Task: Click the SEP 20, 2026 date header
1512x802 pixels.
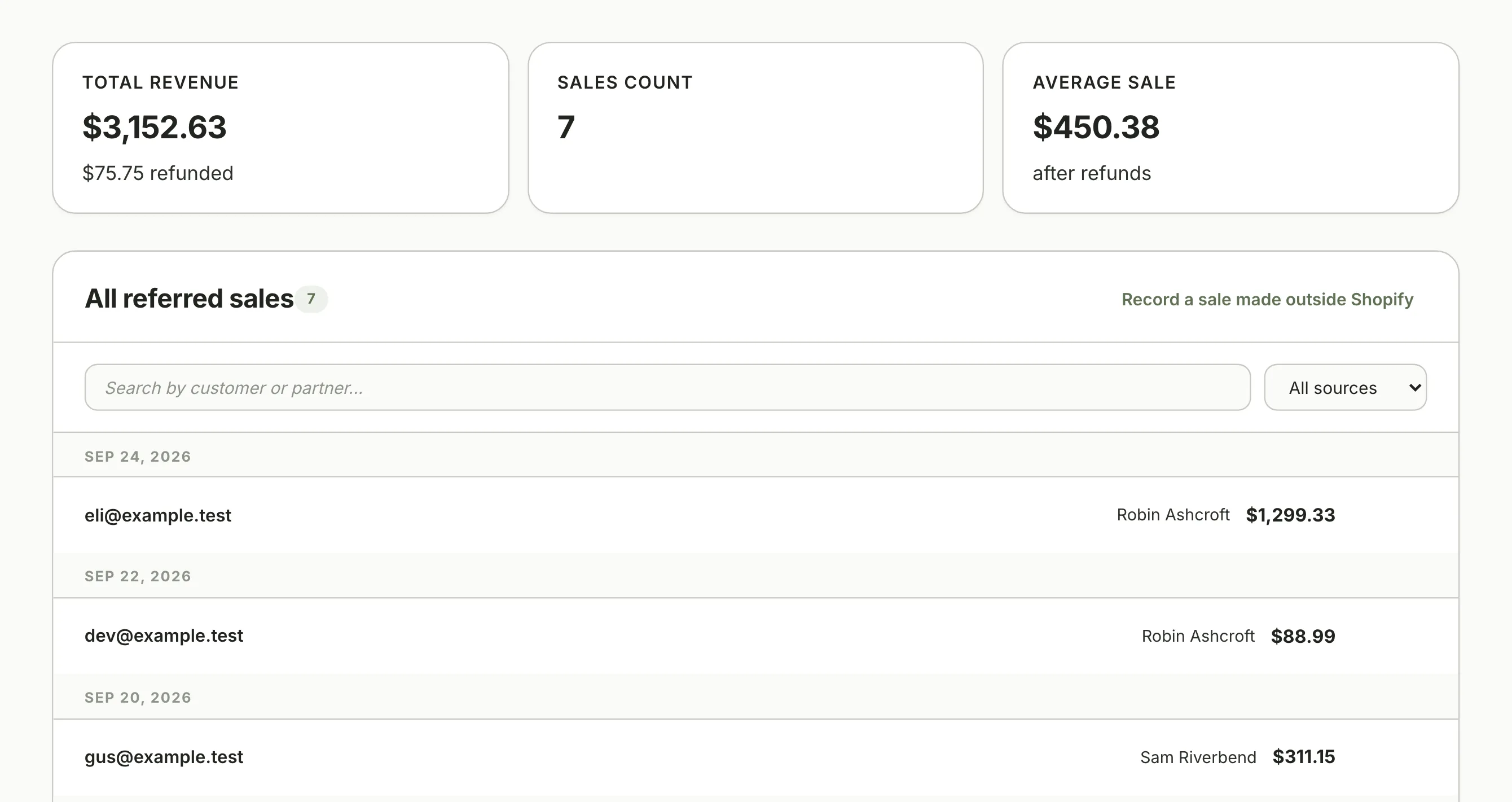Action: (x=138, y=698)
